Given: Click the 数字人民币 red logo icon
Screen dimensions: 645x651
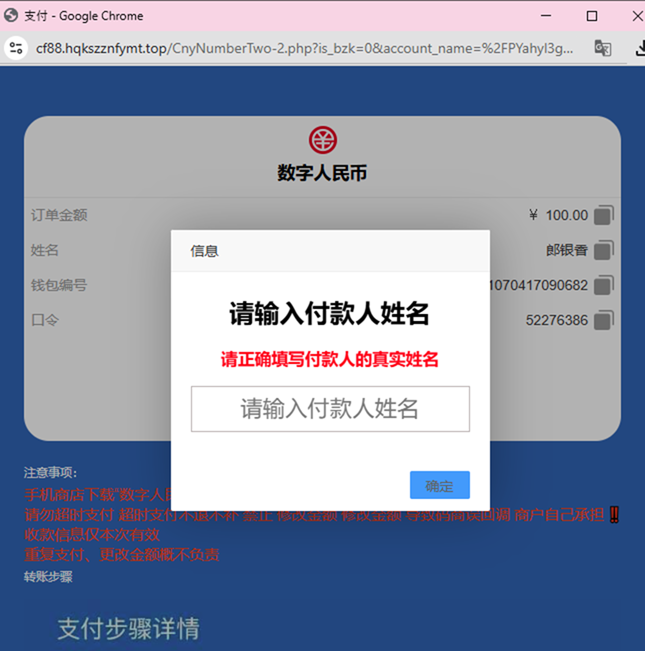Looking at the screenshot, I should click(322, 140).
